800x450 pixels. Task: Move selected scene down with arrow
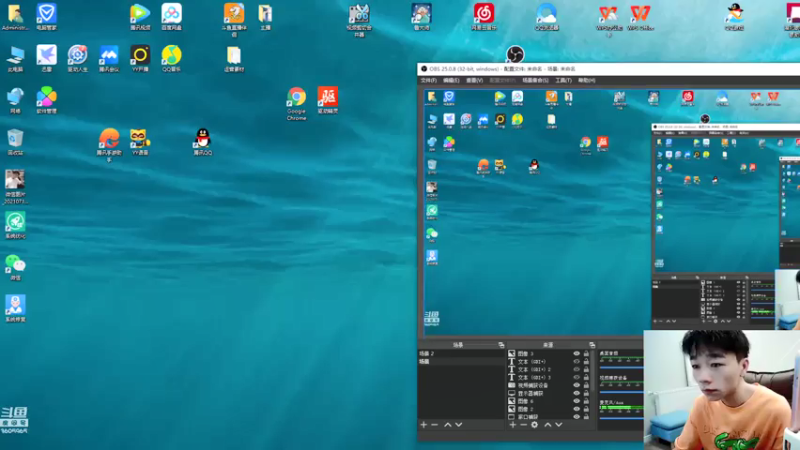pos(459,424)
